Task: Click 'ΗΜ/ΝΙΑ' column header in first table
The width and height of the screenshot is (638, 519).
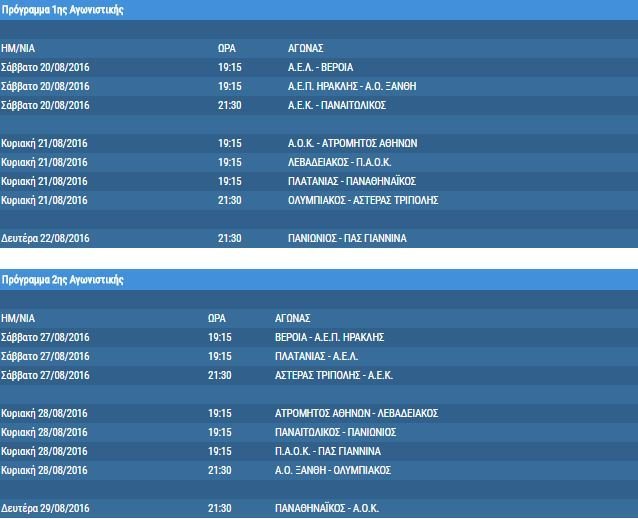Action: coord(18,48)
